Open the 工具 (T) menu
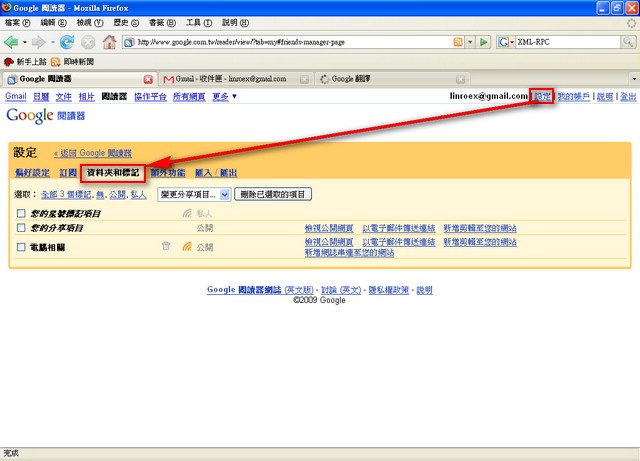Image resolution: width=640 pixels, height=461 pixels. (199, 23)
